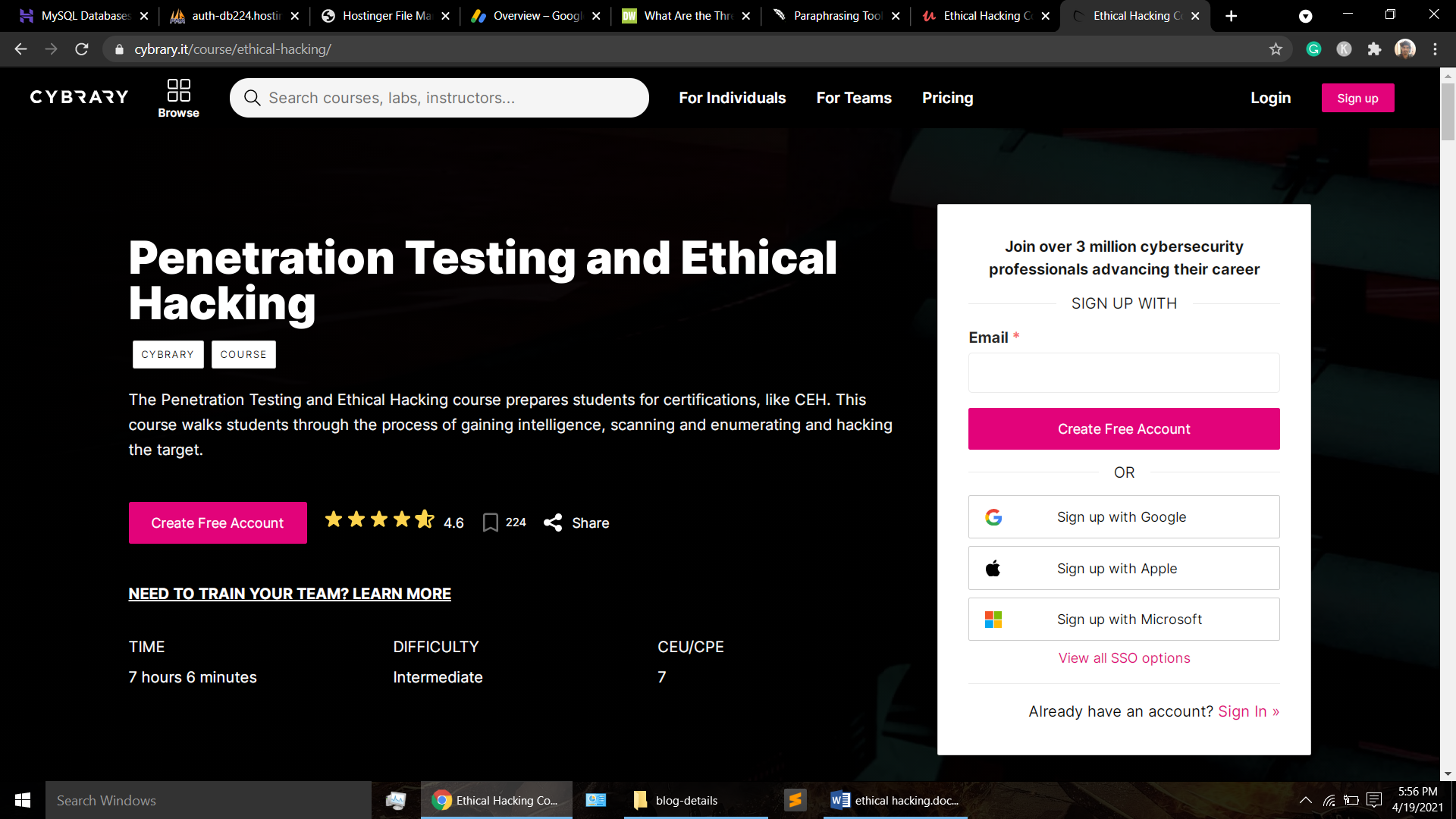
Task: Bookmark this page with star icon
Action: pyautogui.click(x=1276, y=49)
